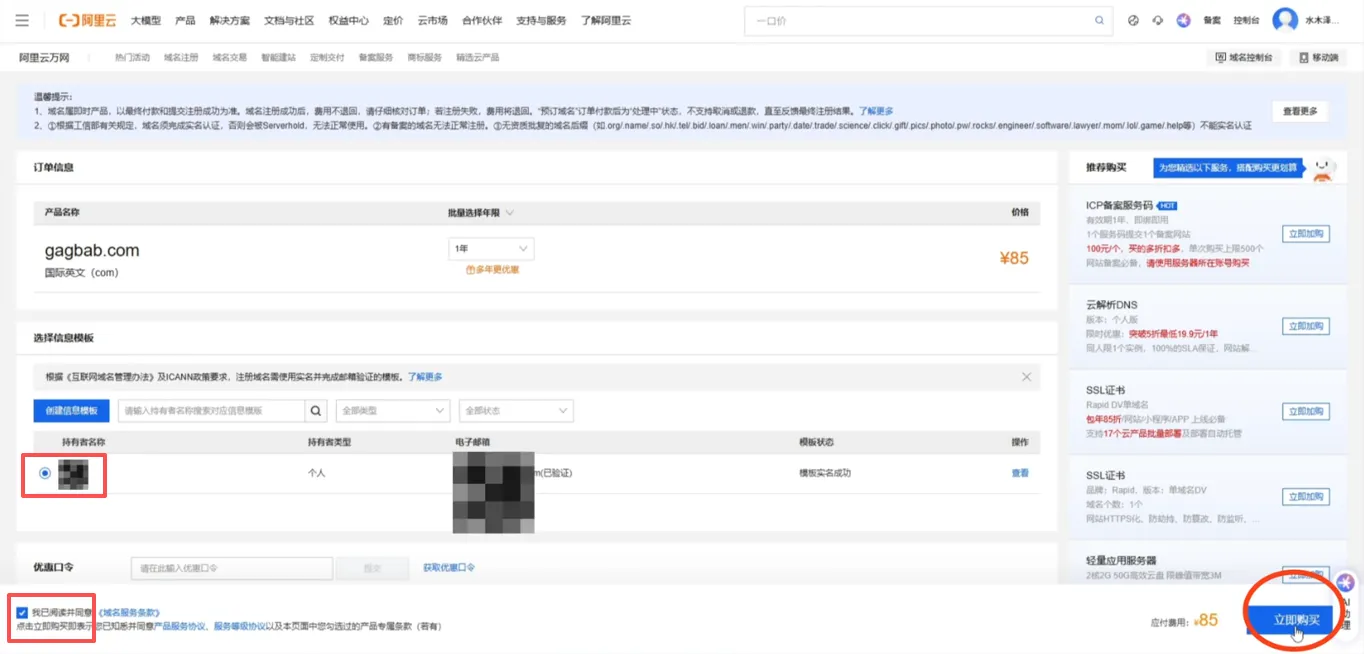Open the hamburger menu beside the Aliyun logo

(x=22, y=20)
